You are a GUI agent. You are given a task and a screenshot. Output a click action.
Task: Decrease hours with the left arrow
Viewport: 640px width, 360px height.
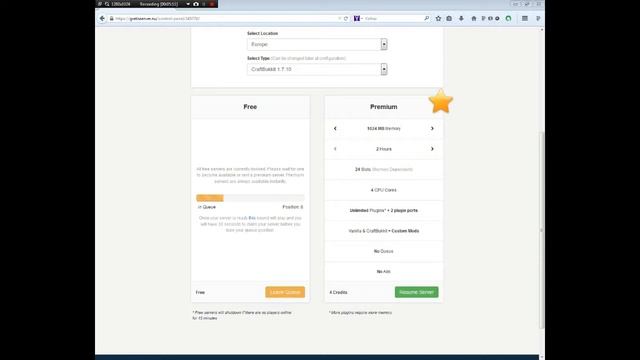point(335,149)
